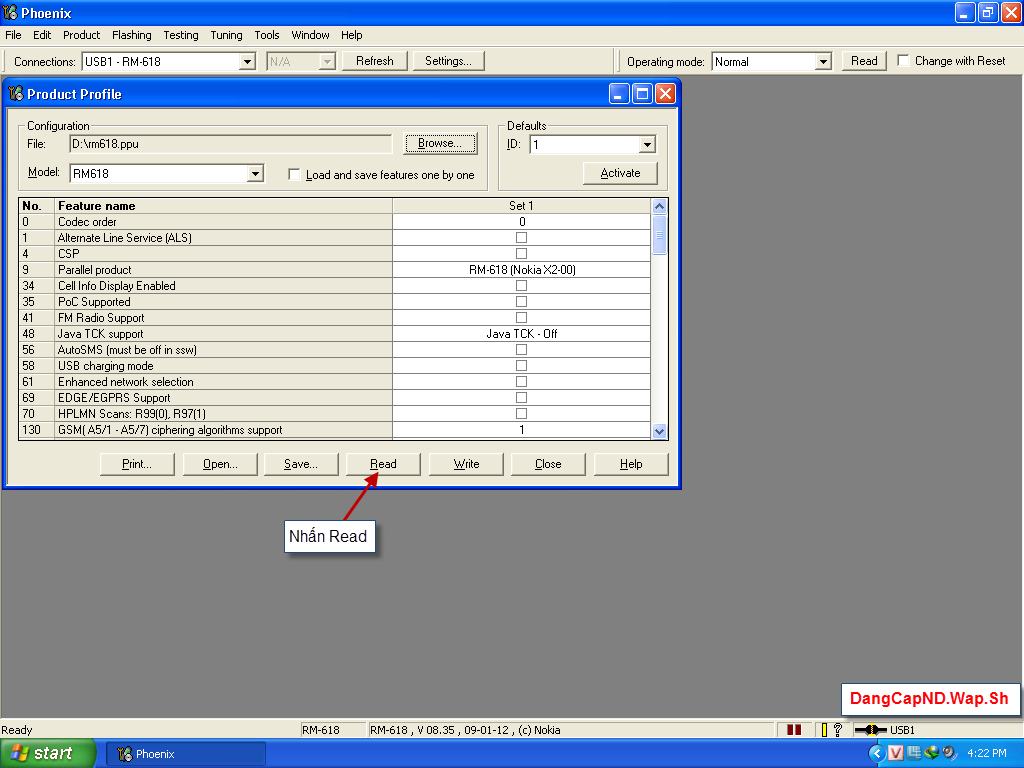Click the Write button
1024x768 pixels.
pyautogui.click(x=466, y=464)
